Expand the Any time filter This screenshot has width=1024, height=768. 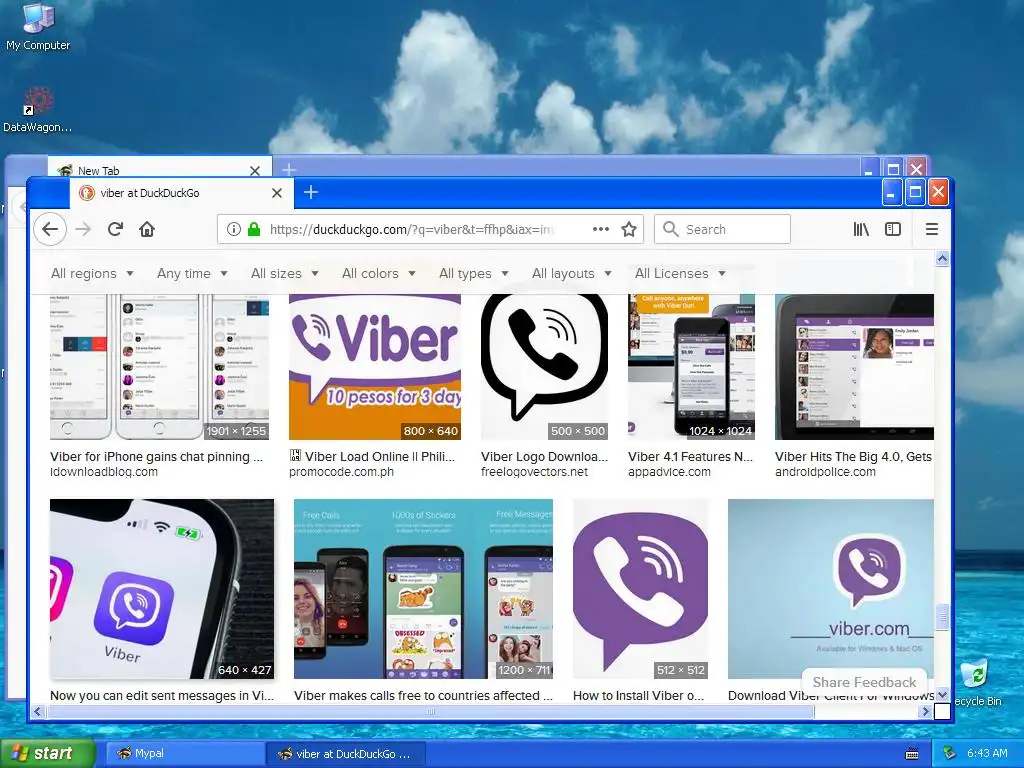tap(192, 274)
